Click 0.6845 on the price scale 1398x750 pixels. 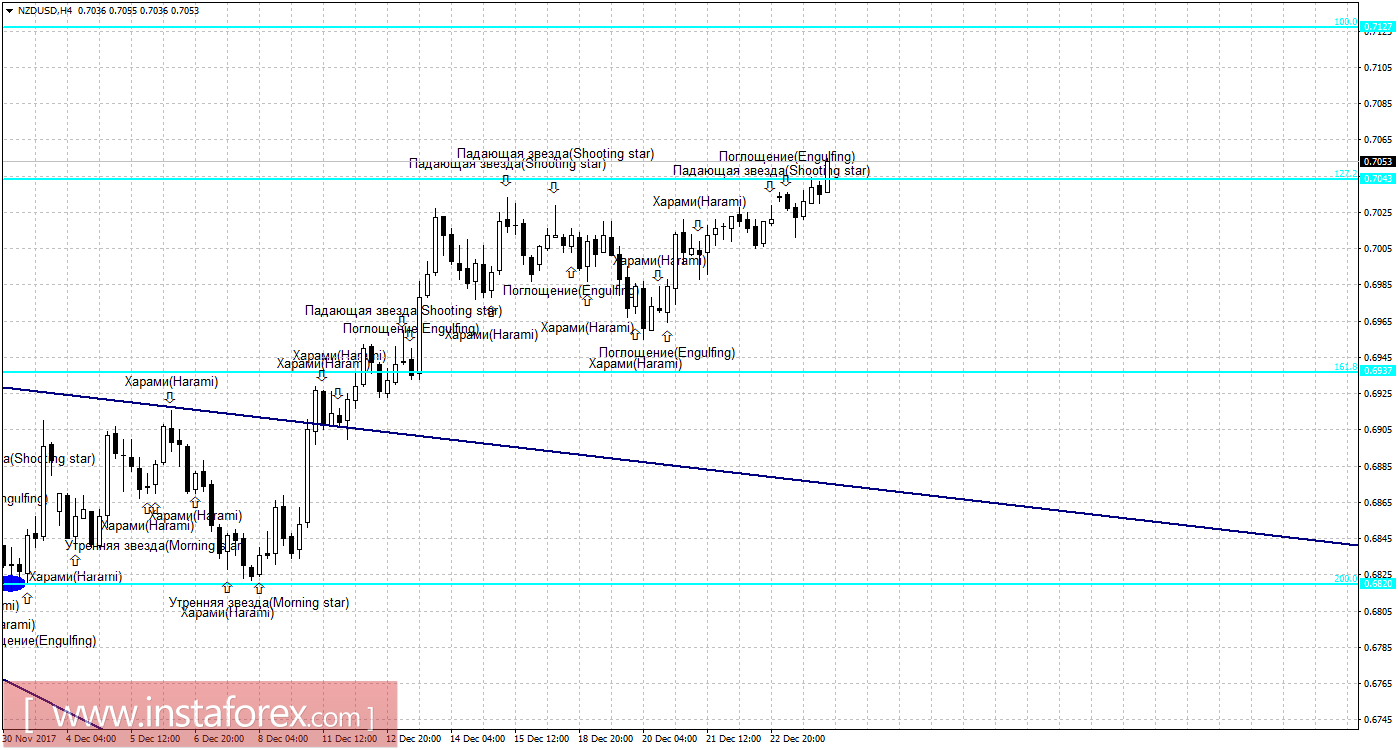tap(1378, 539)
